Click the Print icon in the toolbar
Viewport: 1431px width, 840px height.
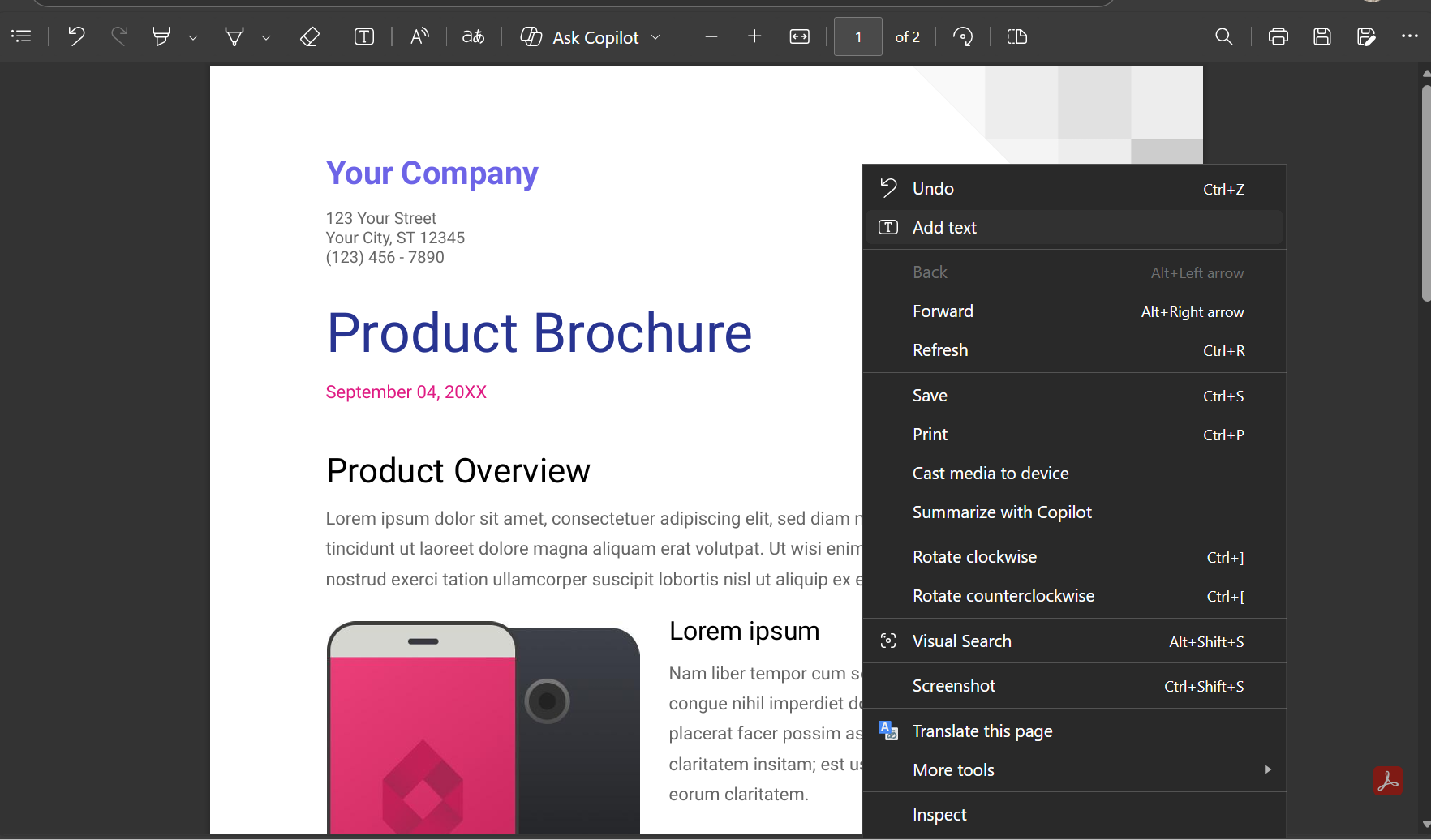(1278, 36)
